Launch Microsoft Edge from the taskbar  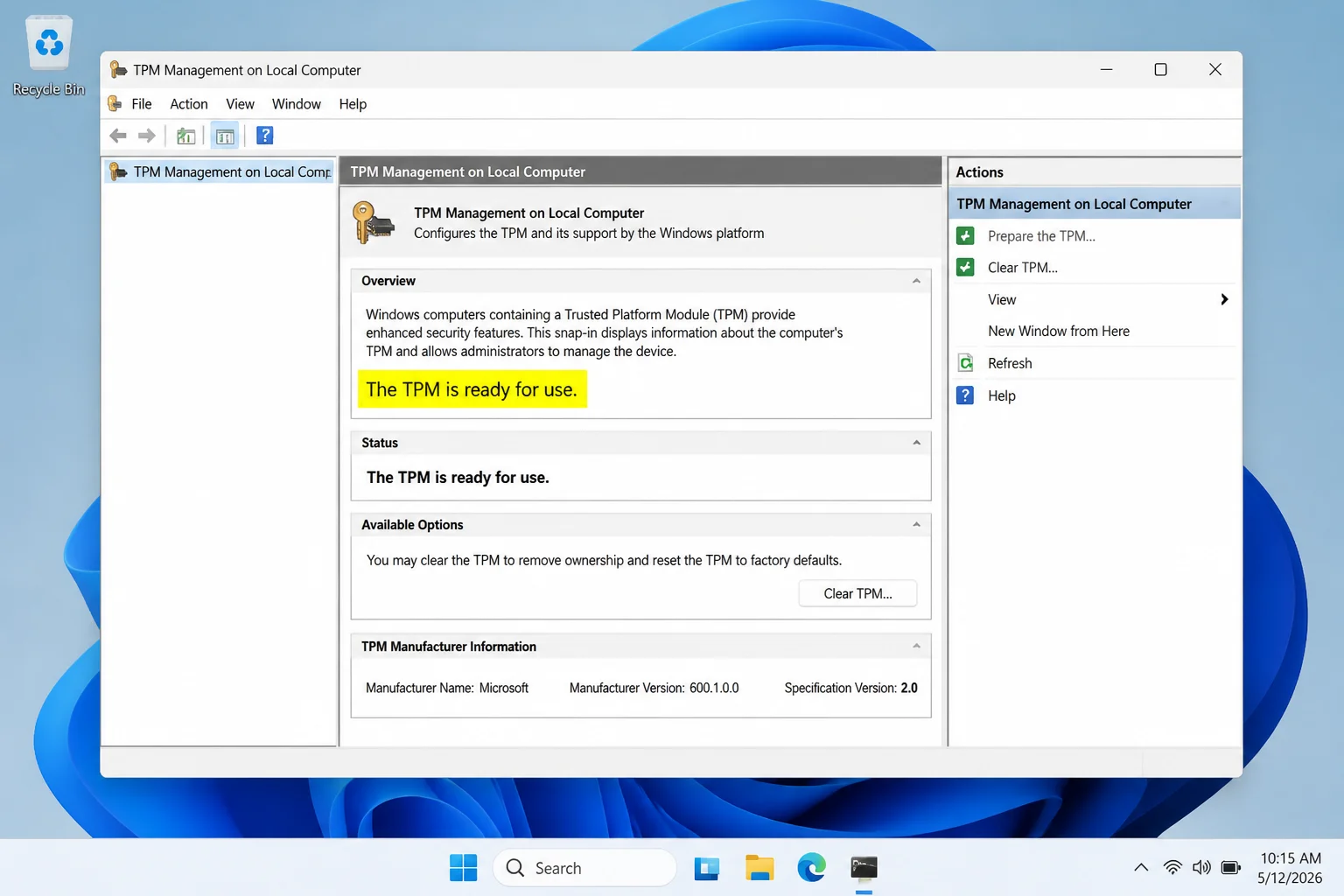pos(812,868)
